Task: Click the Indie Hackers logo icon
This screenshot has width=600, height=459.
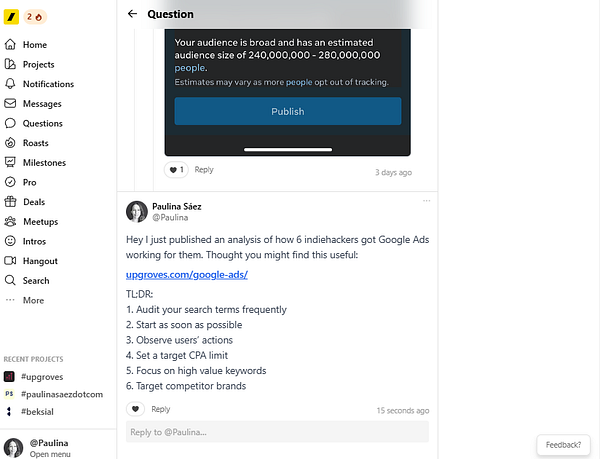Action: pyautogui.click(x=10, y=17)
